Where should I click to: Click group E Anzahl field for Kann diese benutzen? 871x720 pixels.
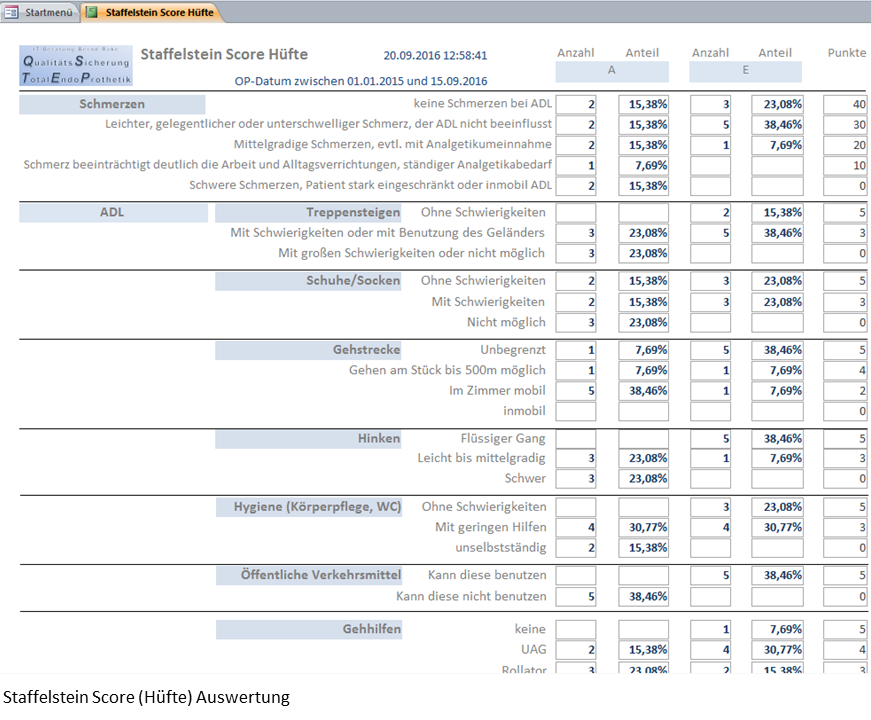tap(711, 575)
